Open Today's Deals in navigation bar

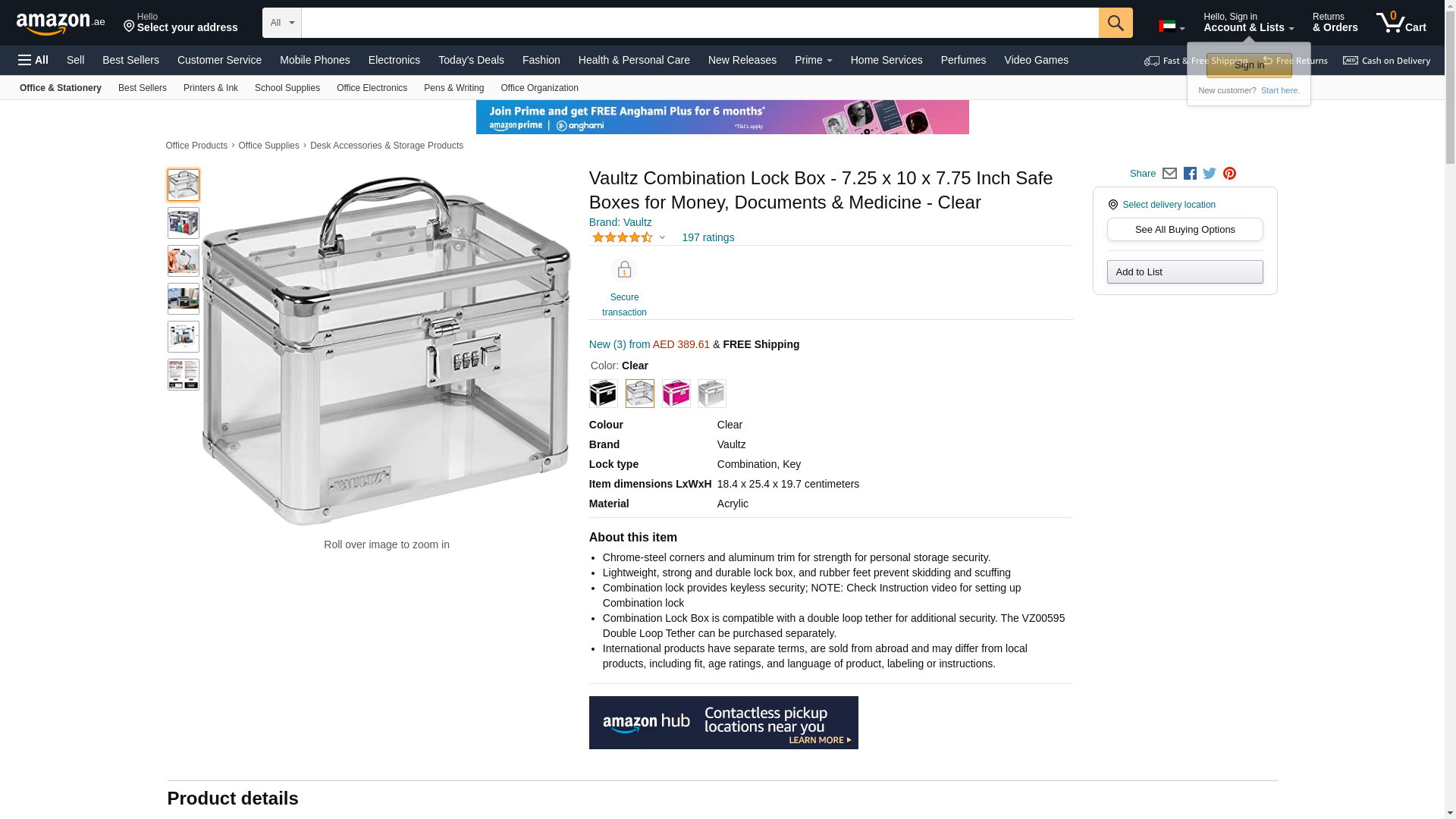pos(471,60)
